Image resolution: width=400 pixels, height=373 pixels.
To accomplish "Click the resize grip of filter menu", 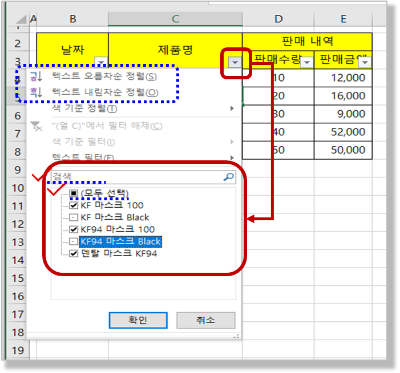I will (x=236, y=336).
